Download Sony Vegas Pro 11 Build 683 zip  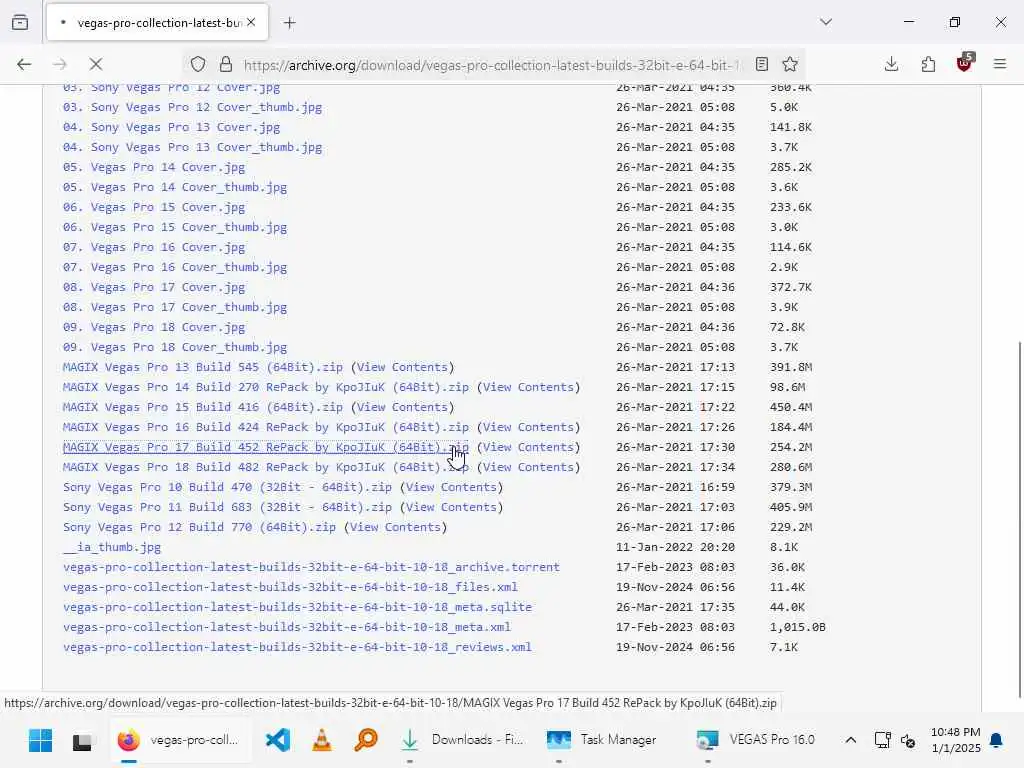(227, 507)
